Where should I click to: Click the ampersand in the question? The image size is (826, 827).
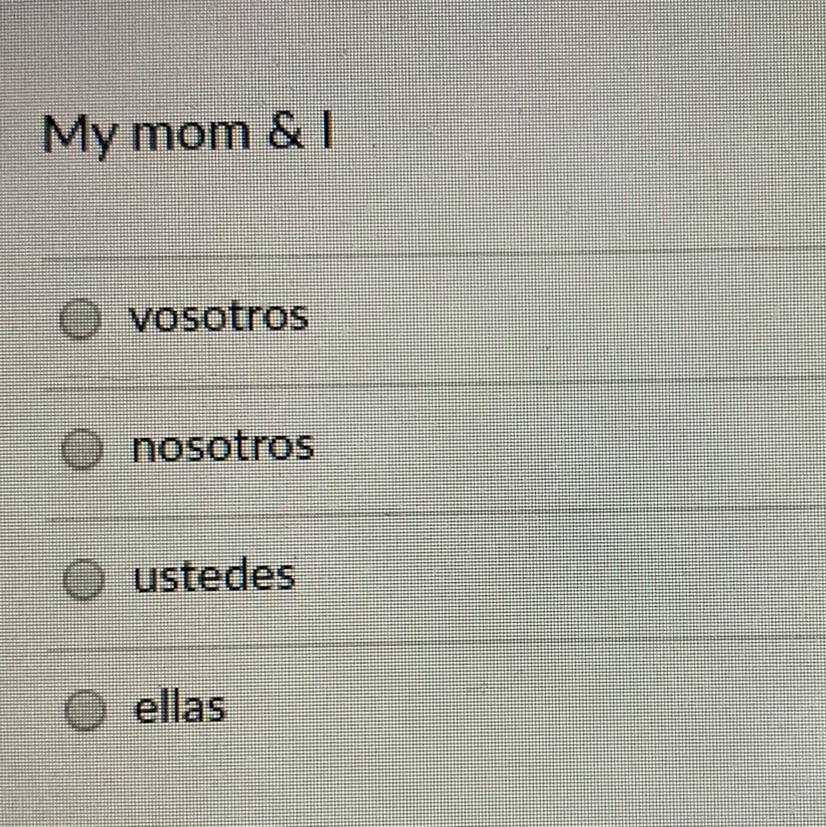point(286,132)
